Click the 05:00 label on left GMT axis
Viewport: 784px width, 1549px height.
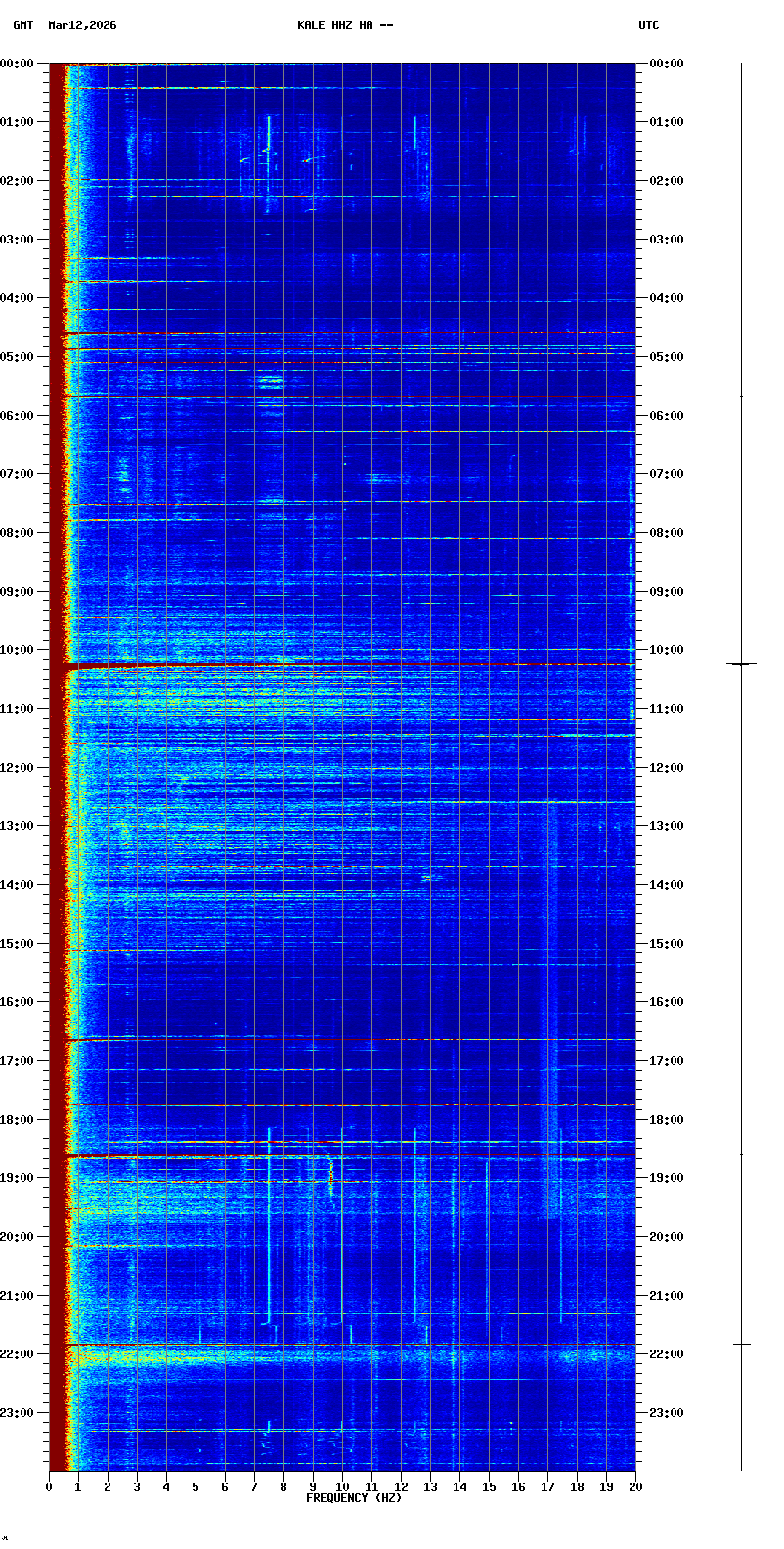tap(18, 357)
